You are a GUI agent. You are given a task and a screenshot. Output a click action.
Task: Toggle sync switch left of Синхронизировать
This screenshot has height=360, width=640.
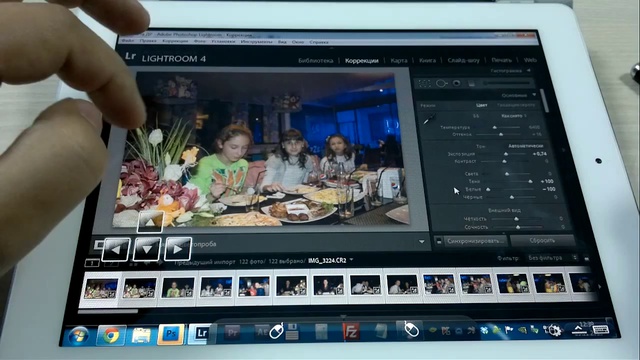438,241
